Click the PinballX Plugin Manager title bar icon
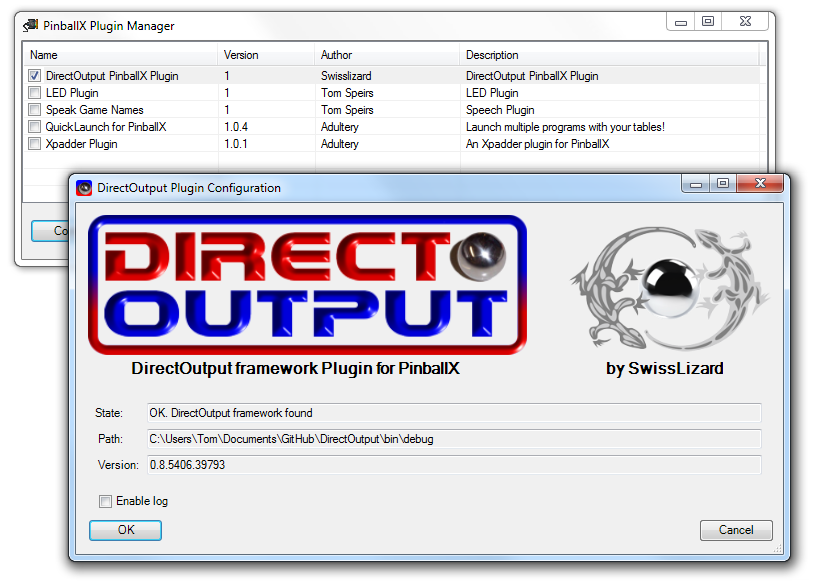The image size is (817, 586). 31,25
